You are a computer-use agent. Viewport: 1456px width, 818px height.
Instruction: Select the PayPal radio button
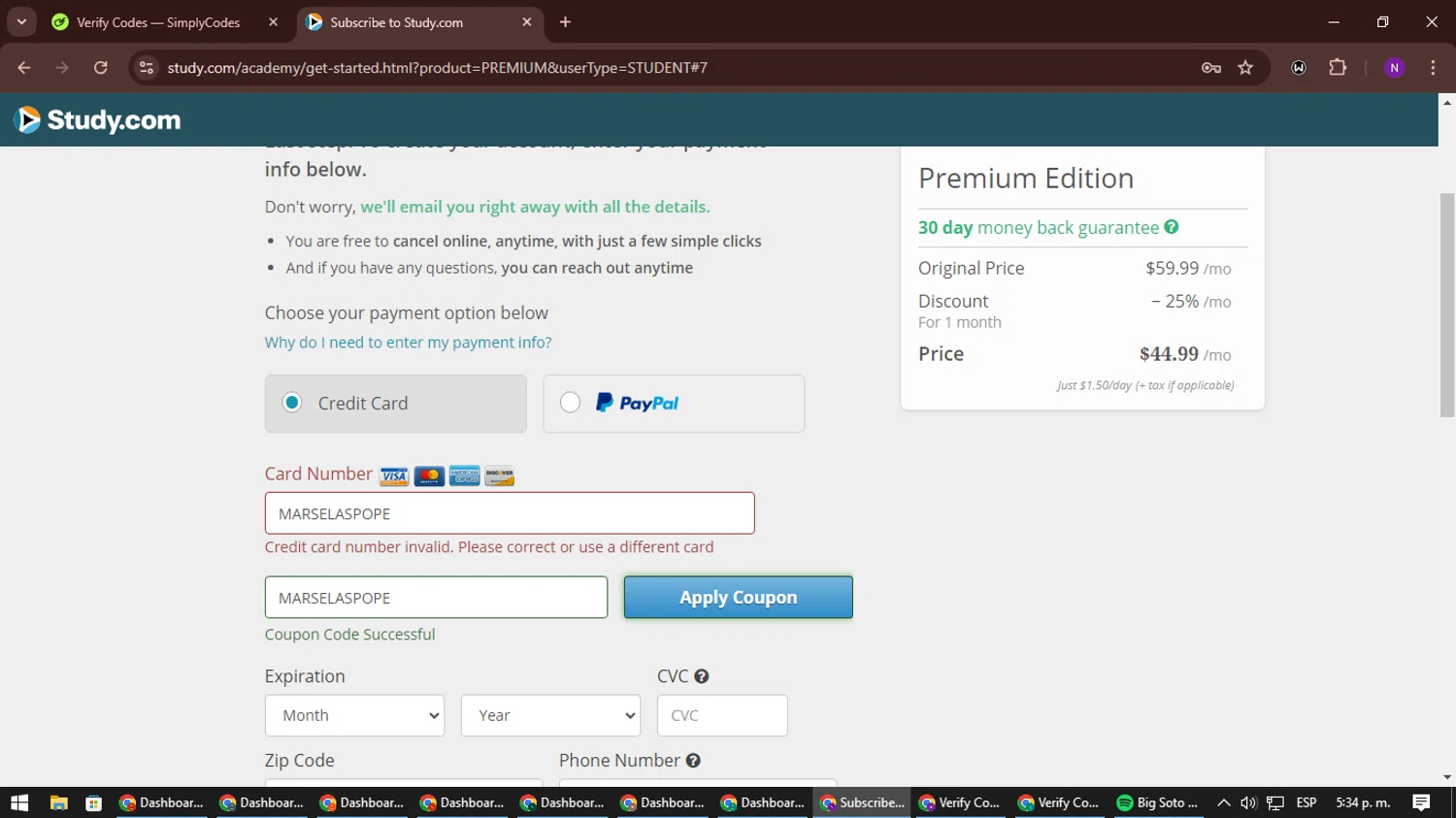tap(570, 402)
